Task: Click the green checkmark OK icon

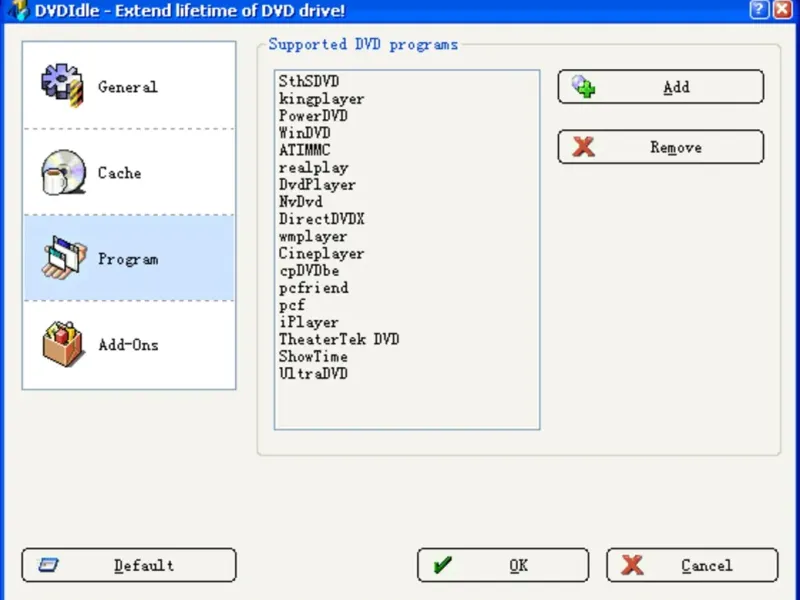Action: [442, 565]
